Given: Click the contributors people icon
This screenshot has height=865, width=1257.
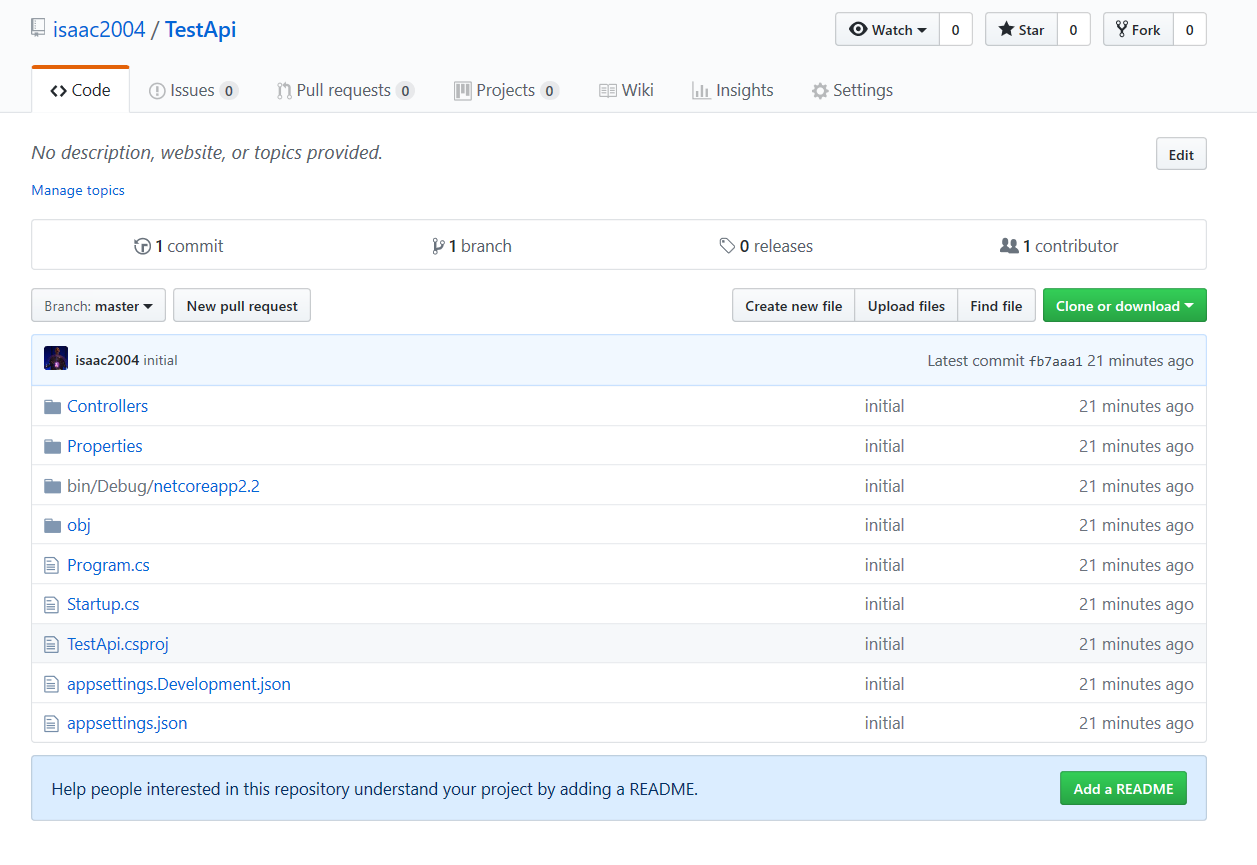Looking at the screenshot, I should 1009,246.
